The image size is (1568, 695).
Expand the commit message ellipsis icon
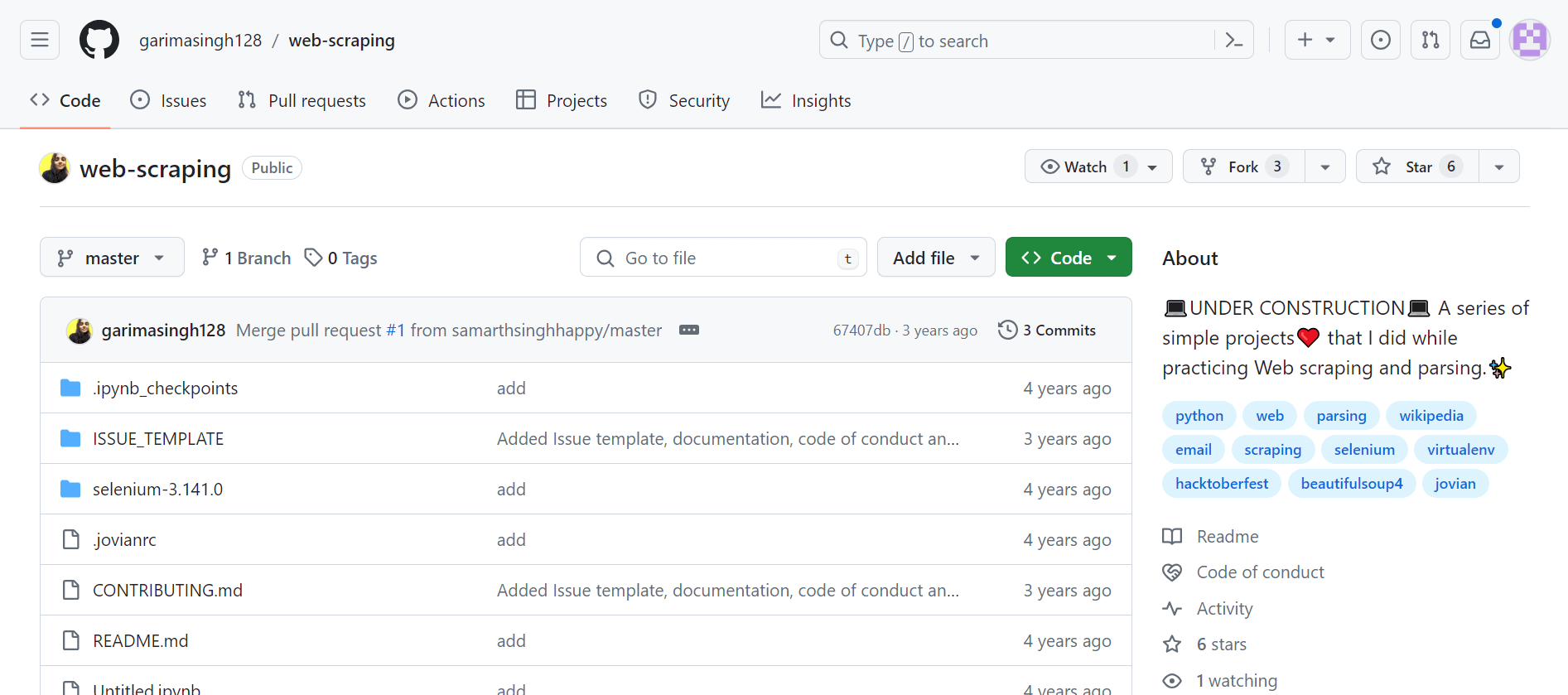point(688,330)
